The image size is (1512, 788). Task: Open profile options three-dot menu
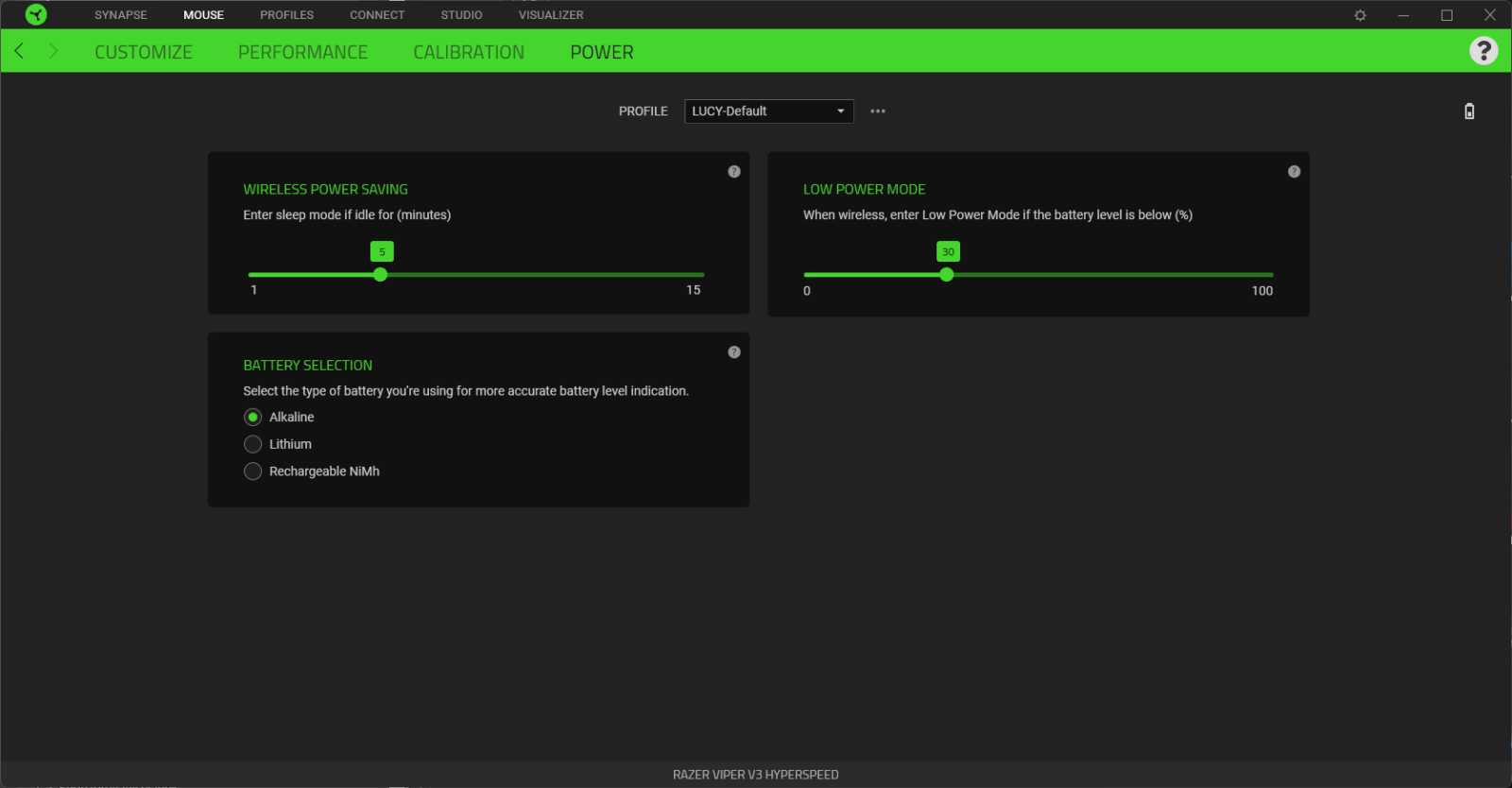point(878,111)
